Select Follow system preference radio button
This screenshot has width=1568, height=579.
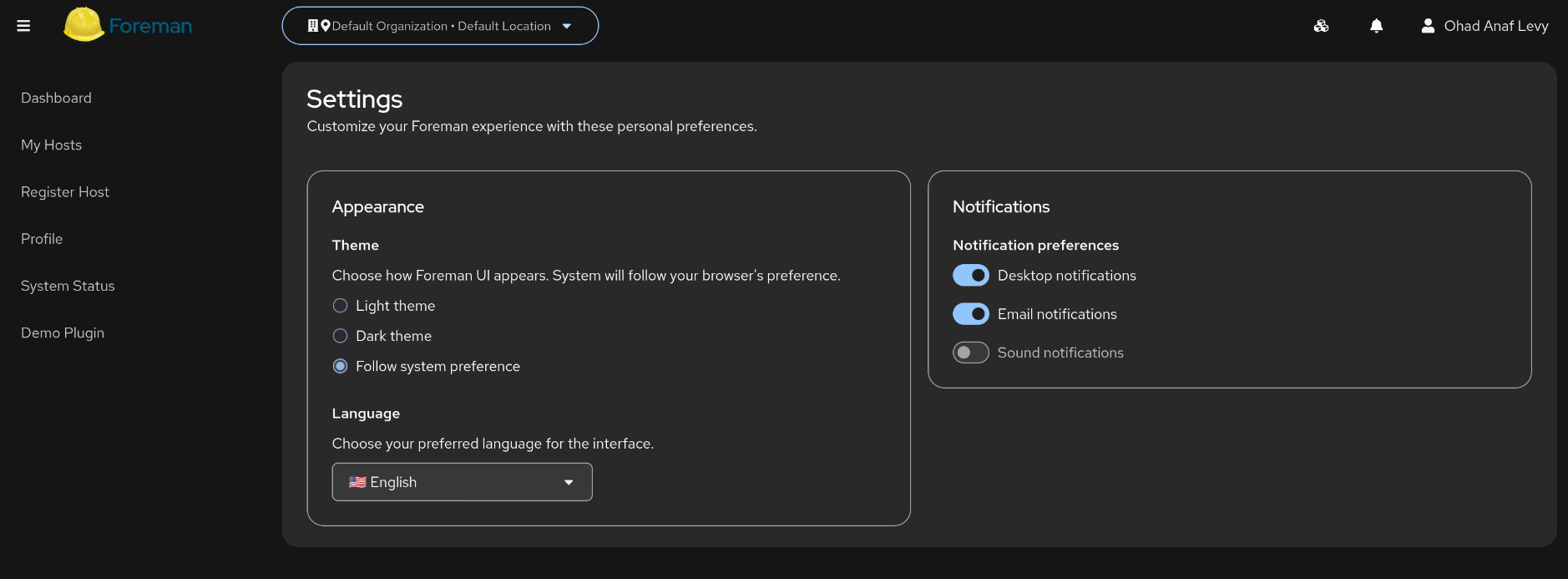tap(340, 366)
